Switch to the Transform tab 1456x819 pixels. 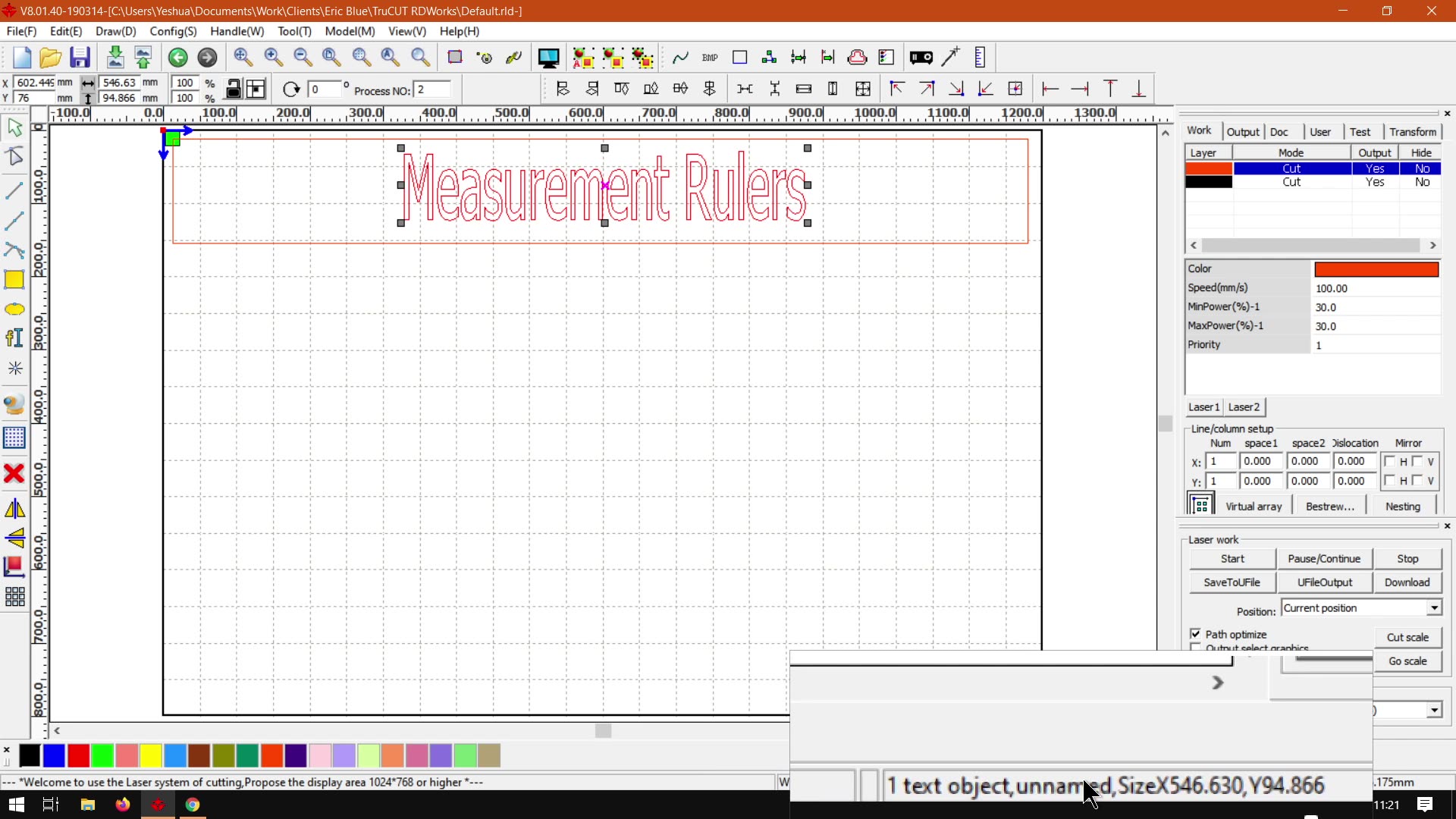click(1413, 131)
